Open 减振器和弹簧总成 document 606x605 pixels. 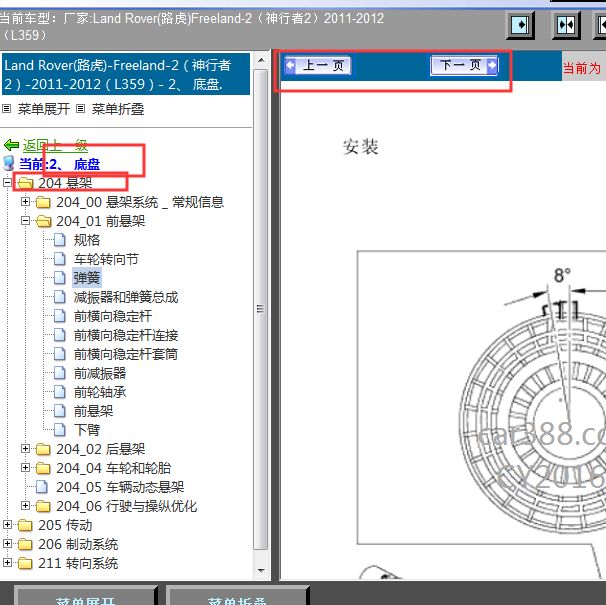126,297
